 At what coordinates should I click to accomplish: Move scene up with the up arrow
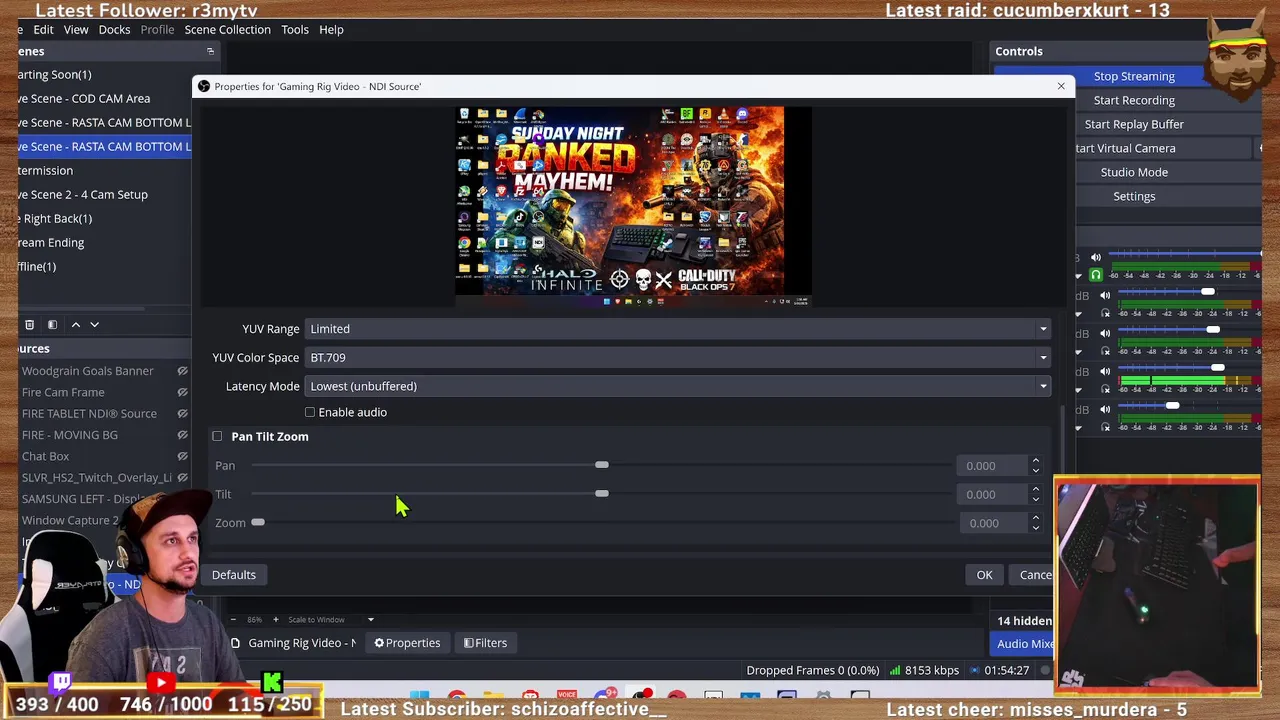pos(75,325)
